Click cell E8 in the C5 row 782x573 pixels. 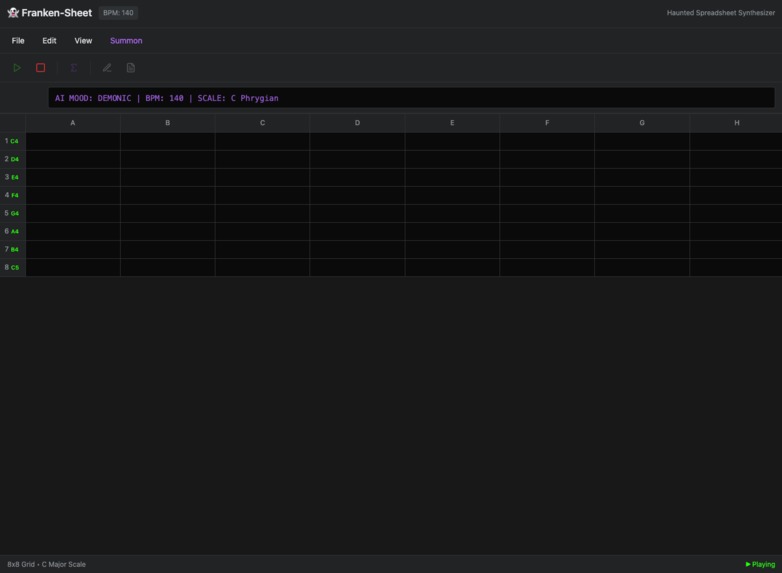click(452, 267)
